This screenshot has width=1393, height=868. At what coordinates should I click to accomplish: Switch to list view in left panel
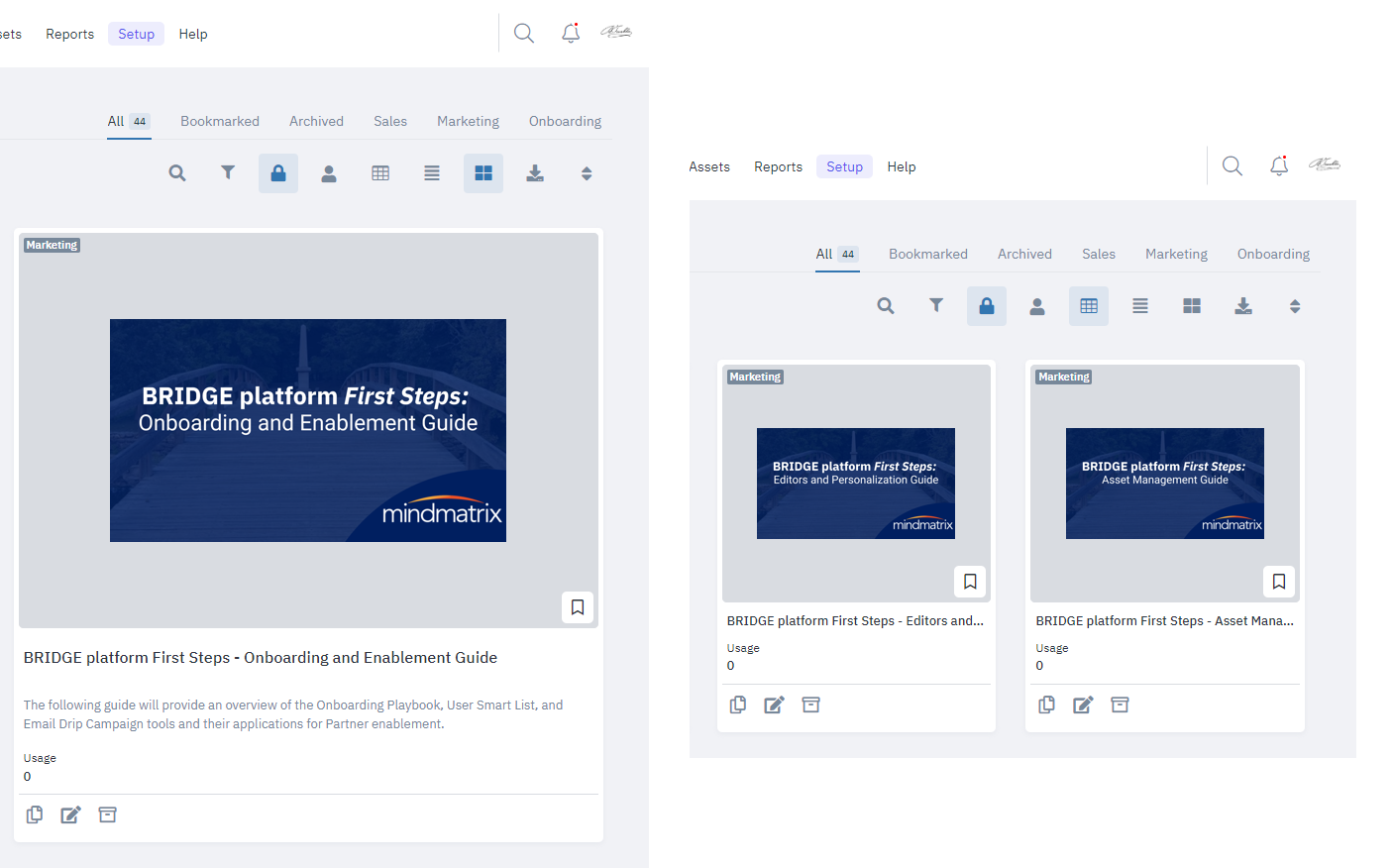(x=432, y=173)
